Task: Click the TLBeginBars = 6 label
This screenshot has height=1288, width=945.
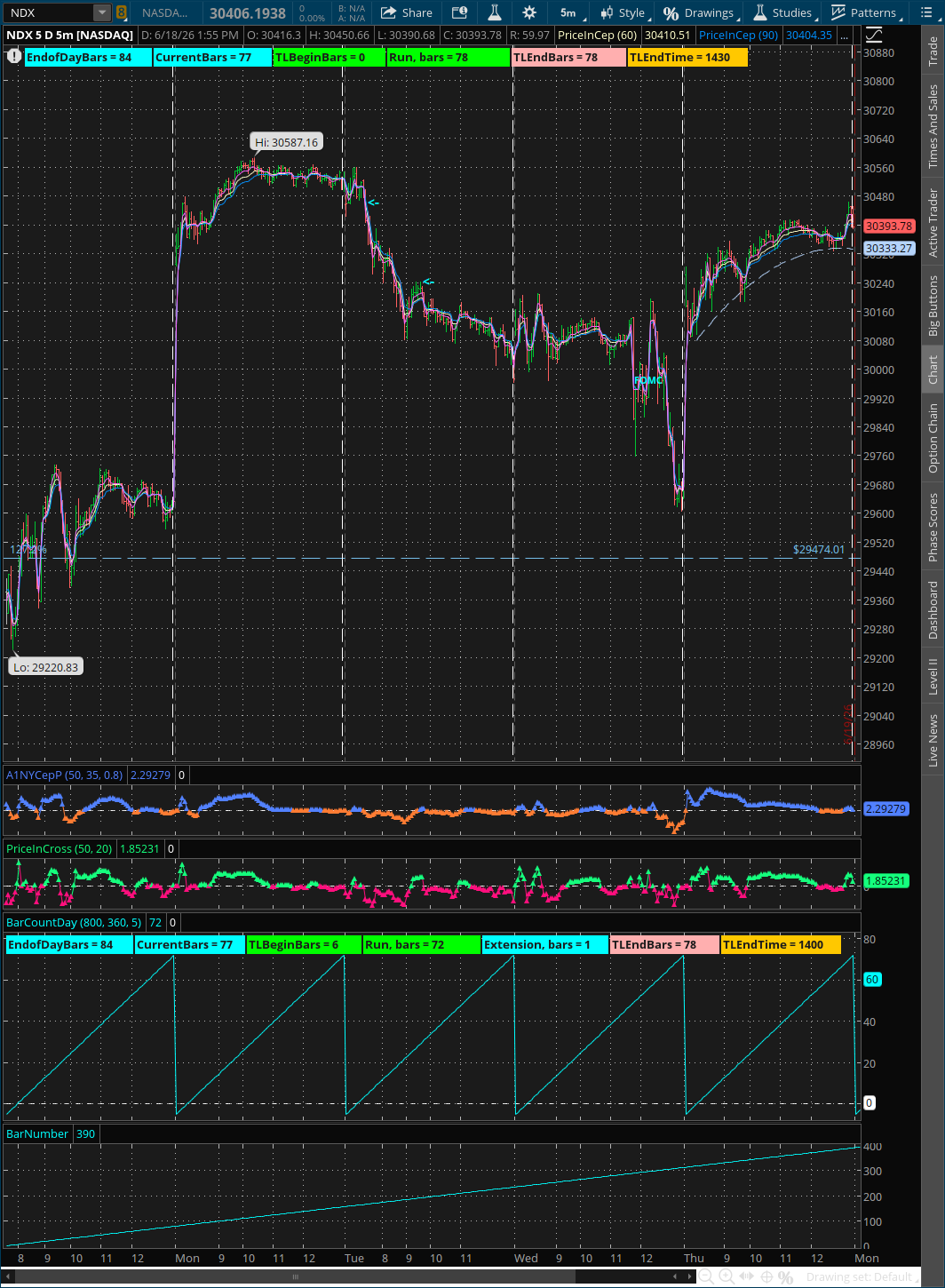Action: coord(304,944)
